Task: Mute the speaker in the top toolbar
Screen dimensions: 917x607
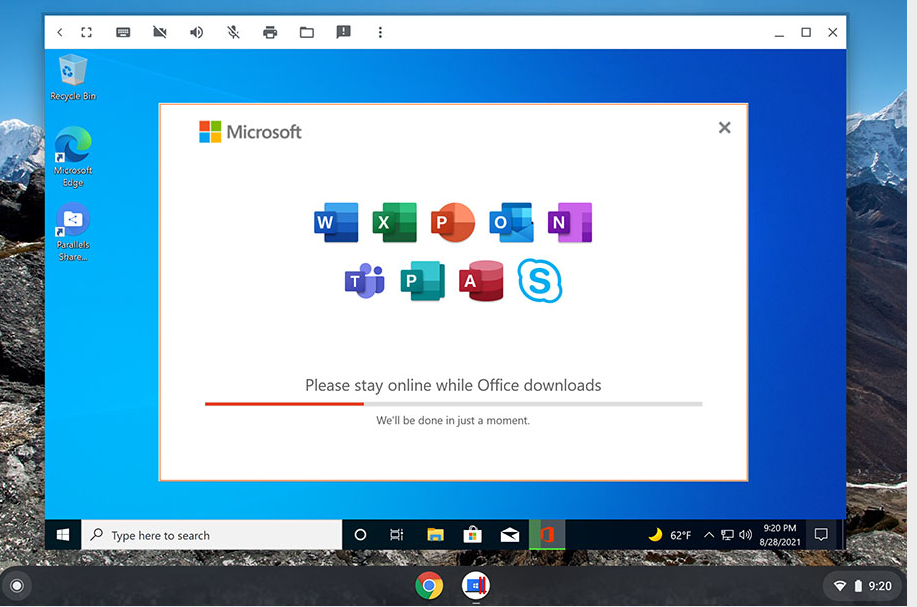Action: [196, 32]
